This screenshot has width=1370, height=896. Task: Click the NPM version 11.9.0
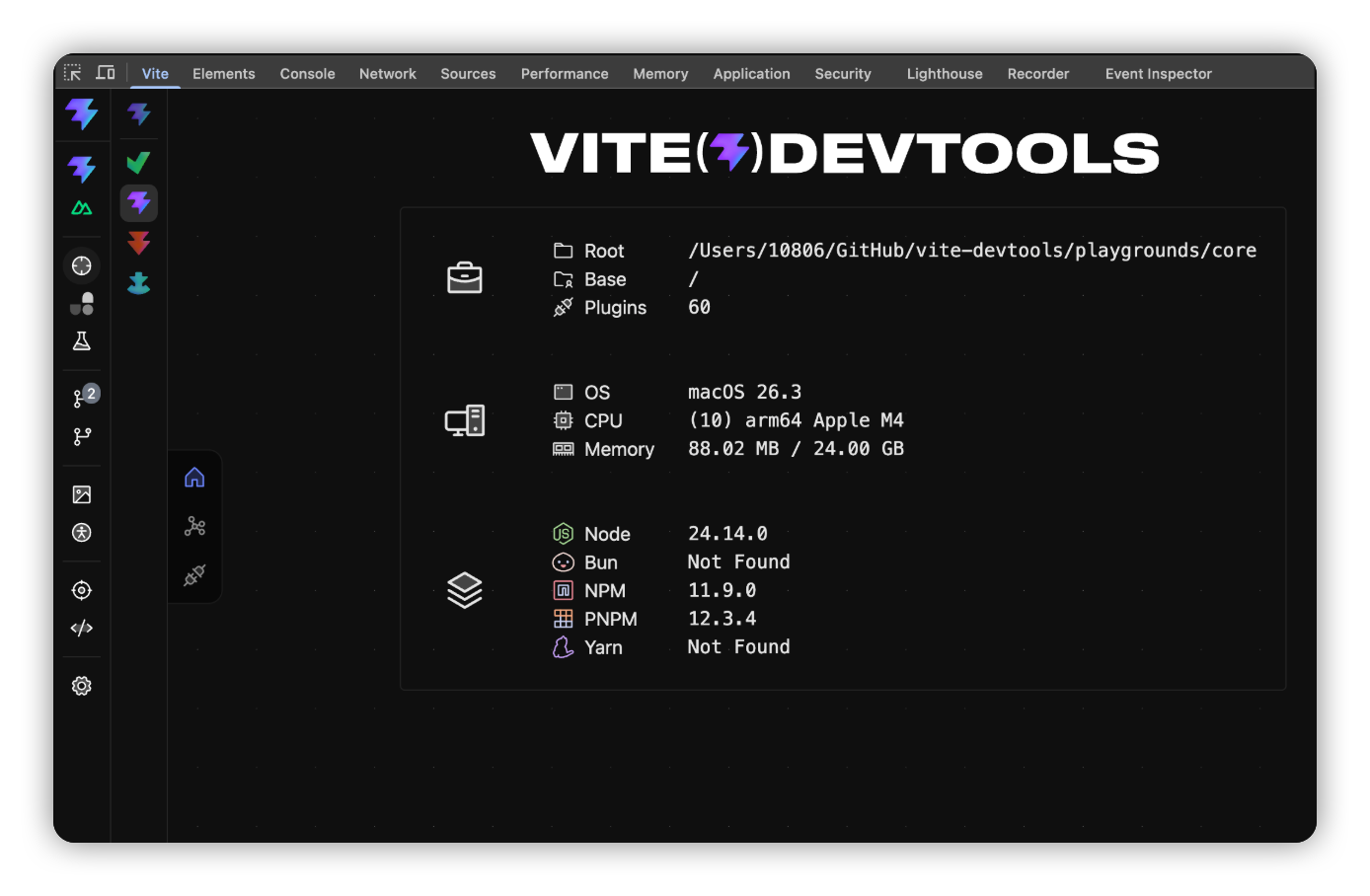[x=722, y=590]
